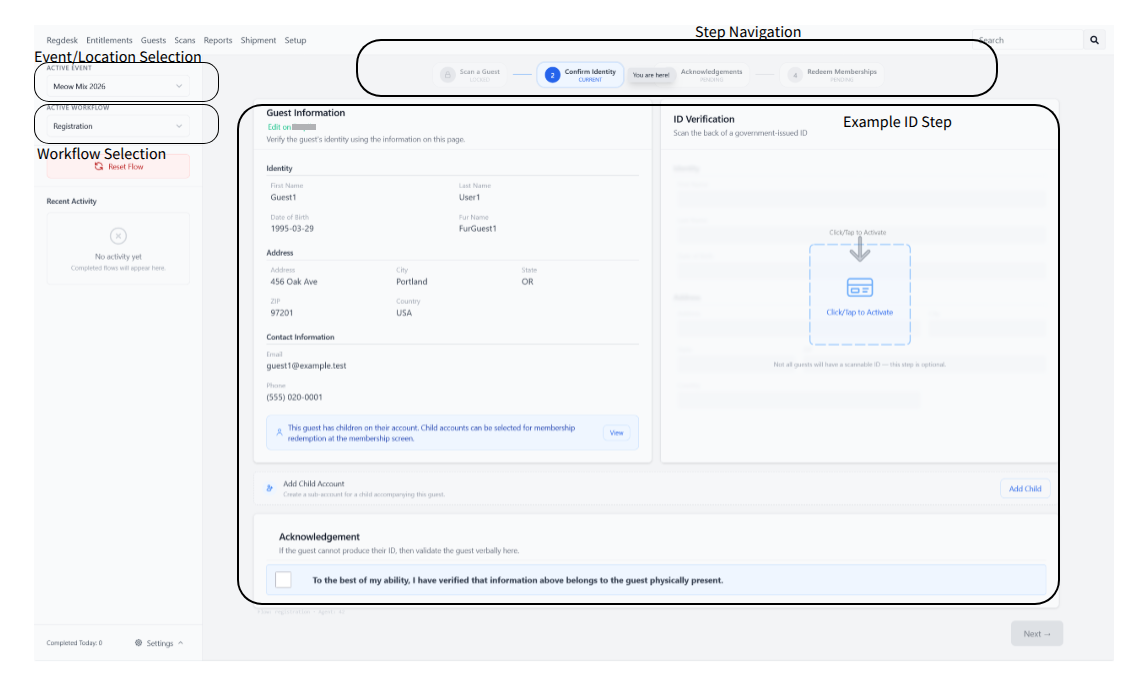1147x687 pixels.
Task: Click the address value 456 Oak Ave
Action: [293, 282]
